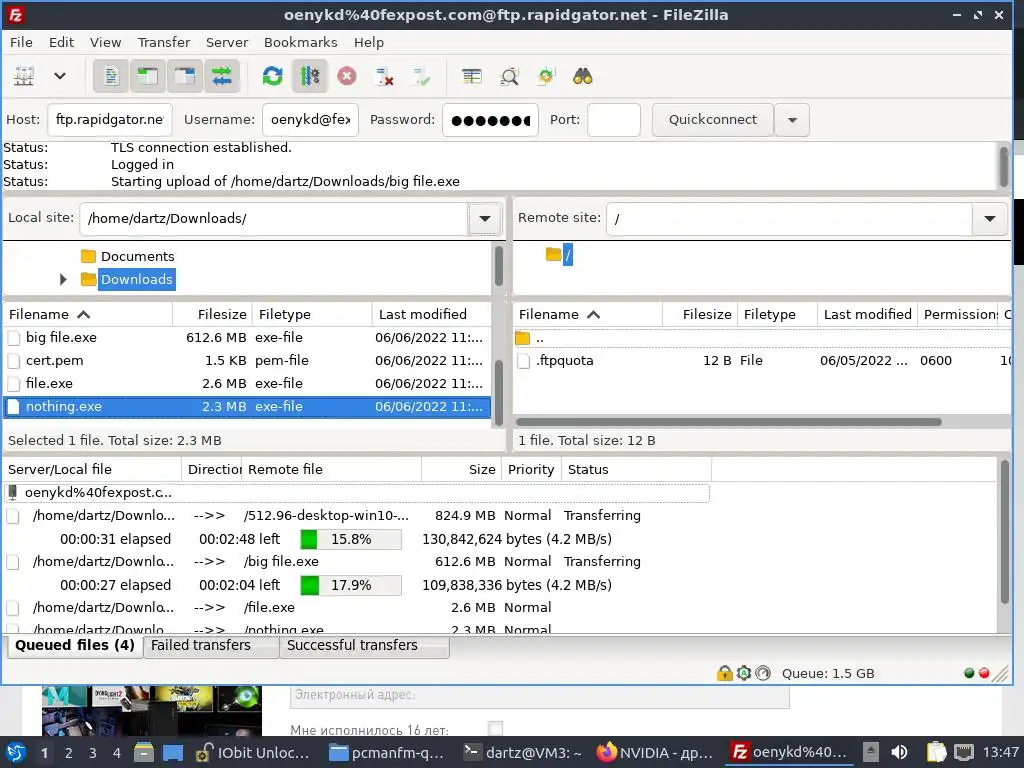Click the volume speaker tray icon

(899, 752)
